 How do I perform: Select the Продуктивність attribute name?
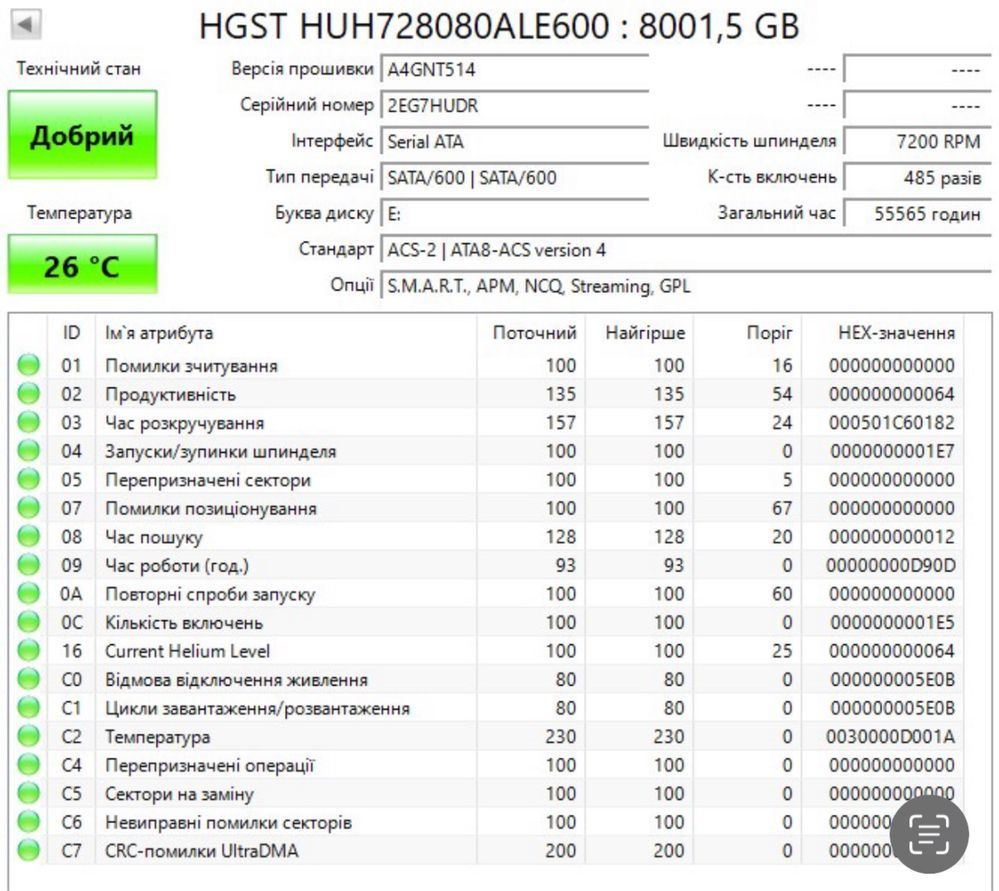(x=170, y=395)
